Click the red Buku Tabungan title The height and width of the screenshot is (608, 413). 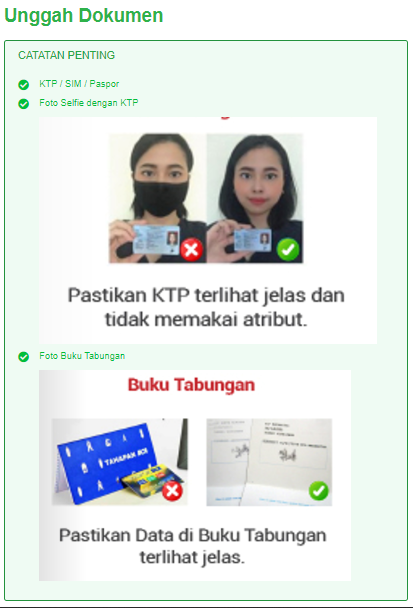(192, 385)
